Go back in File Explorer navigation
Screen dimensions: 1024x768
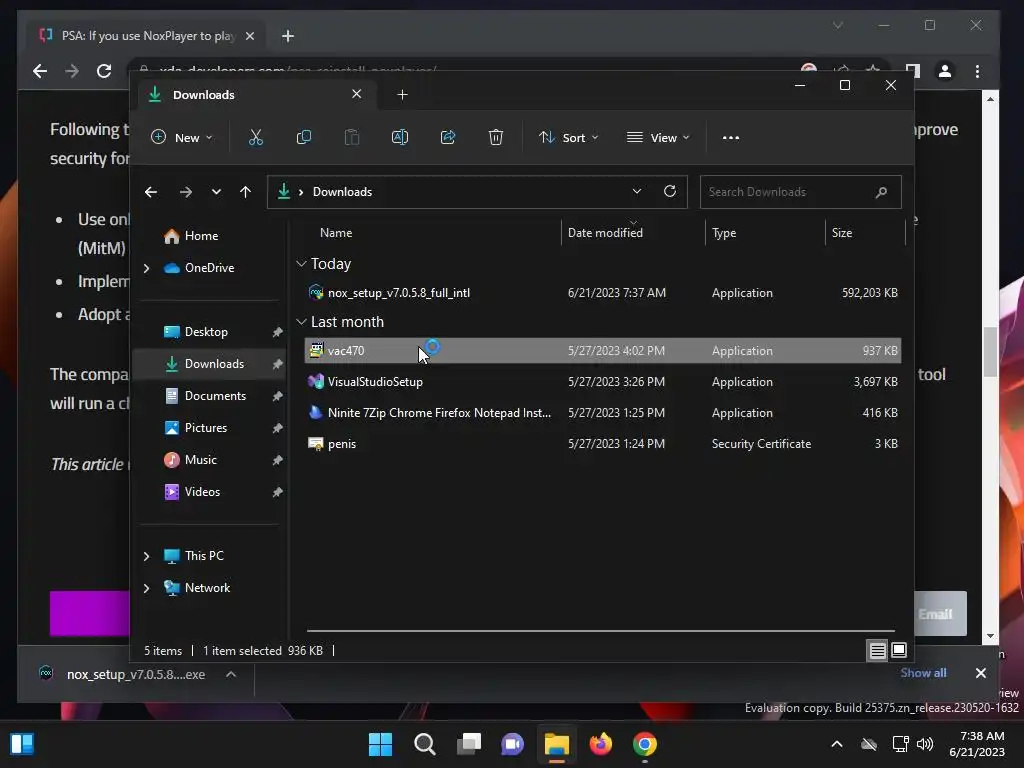[151, 192]
